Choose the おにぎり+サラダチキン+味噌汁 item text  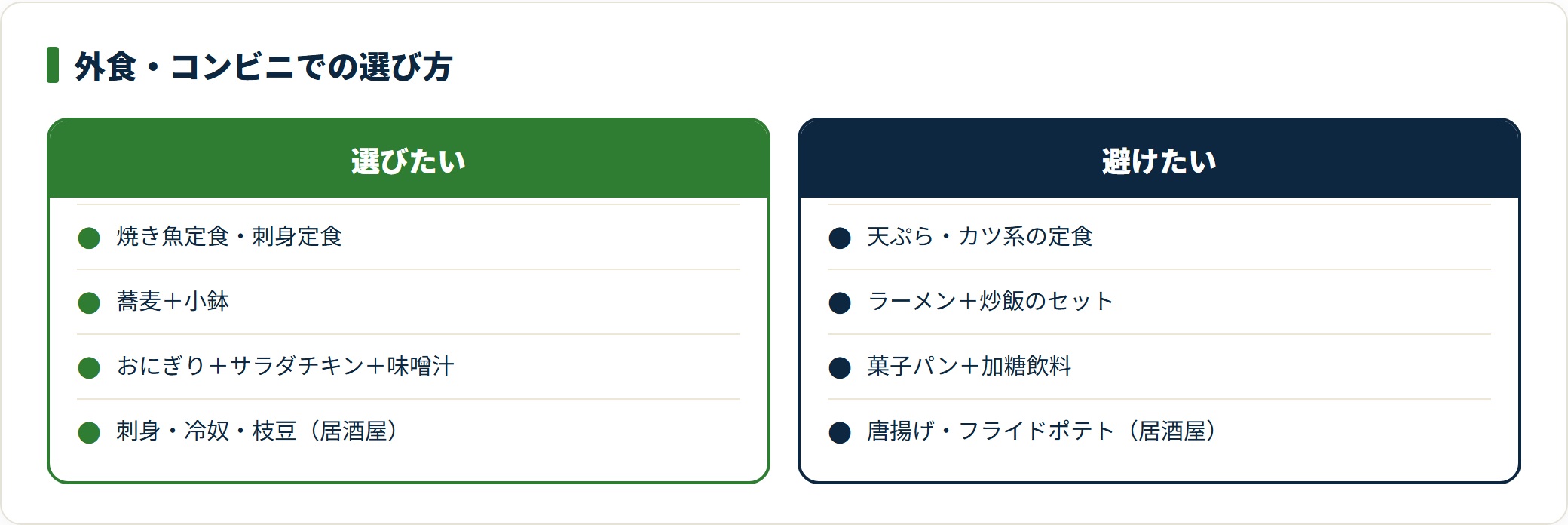pos(286,367)
